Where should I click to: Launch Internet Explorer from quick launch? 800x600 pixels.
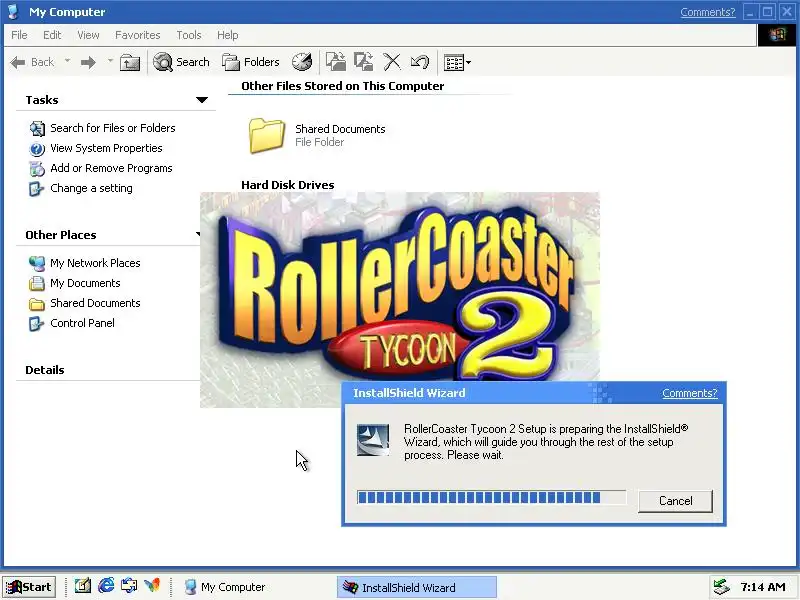(106, 586)
